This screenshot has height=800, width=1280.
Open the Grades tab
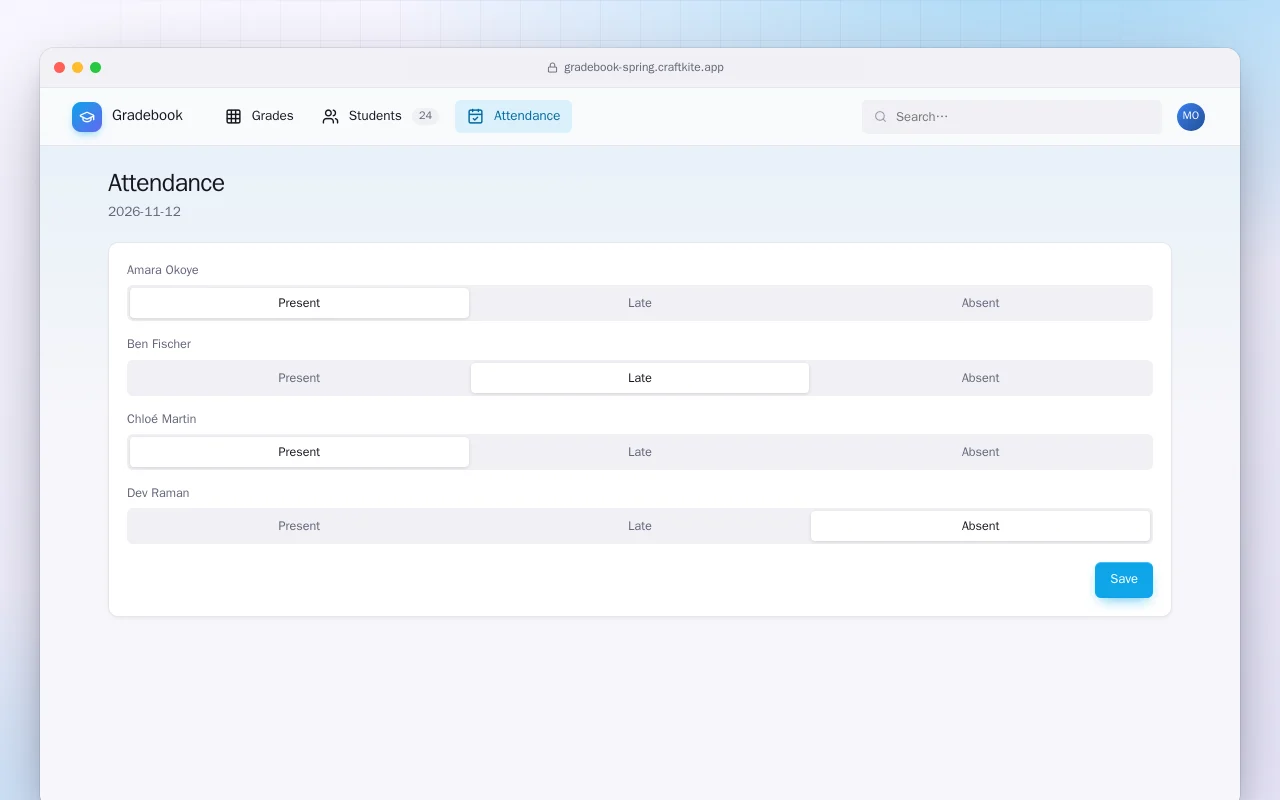pyautogui.click(x=260, y=116)
